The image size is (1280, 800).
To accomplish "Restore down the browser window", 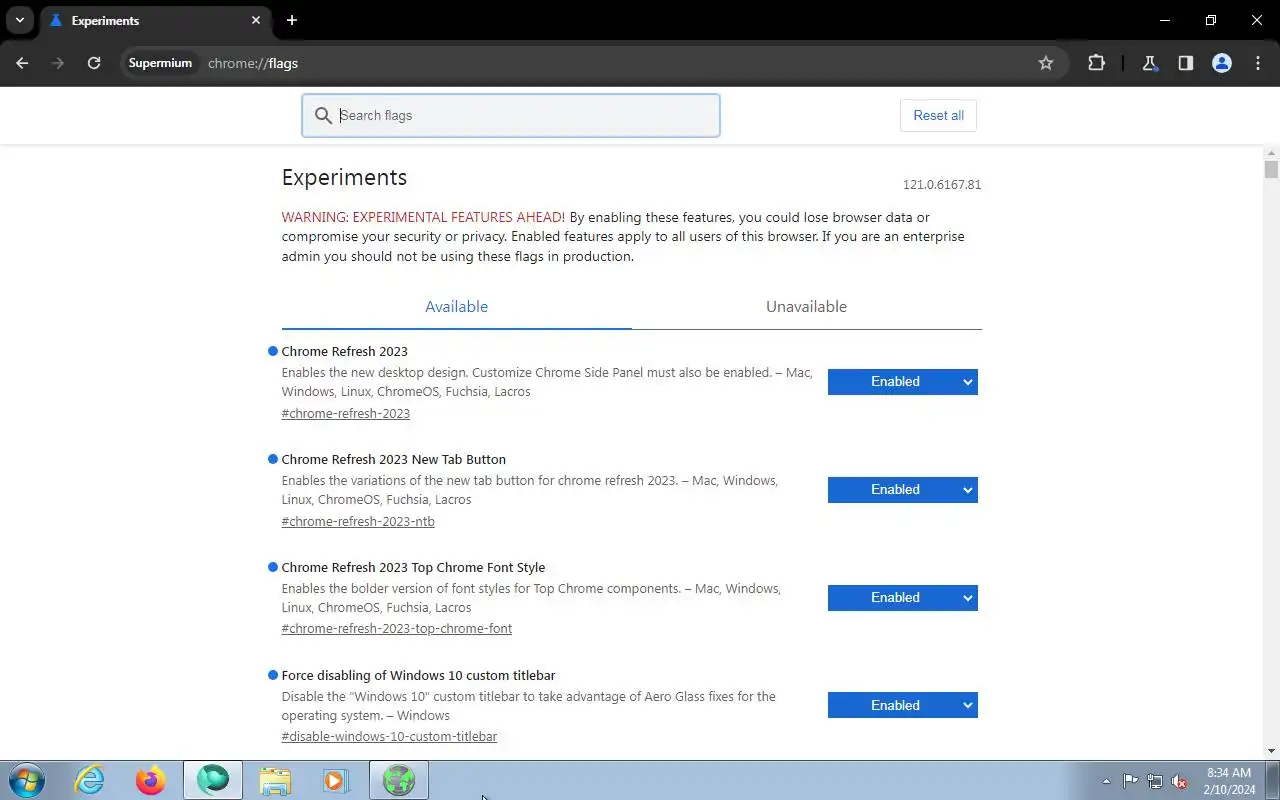I will tap(1211, 20).
